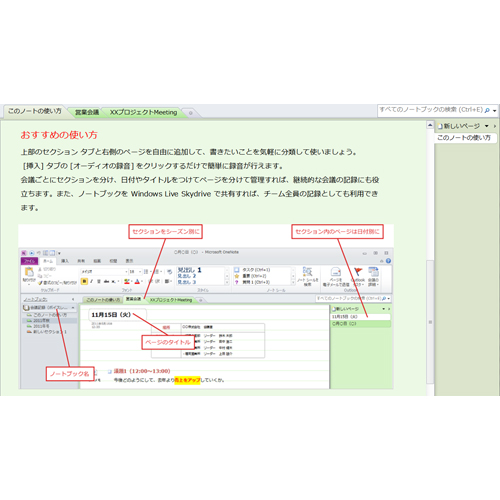500x500 pixels.
Task: Toggle the highlighted Bold button in the embedded ribbon
Action: click(x=84, y=281)
